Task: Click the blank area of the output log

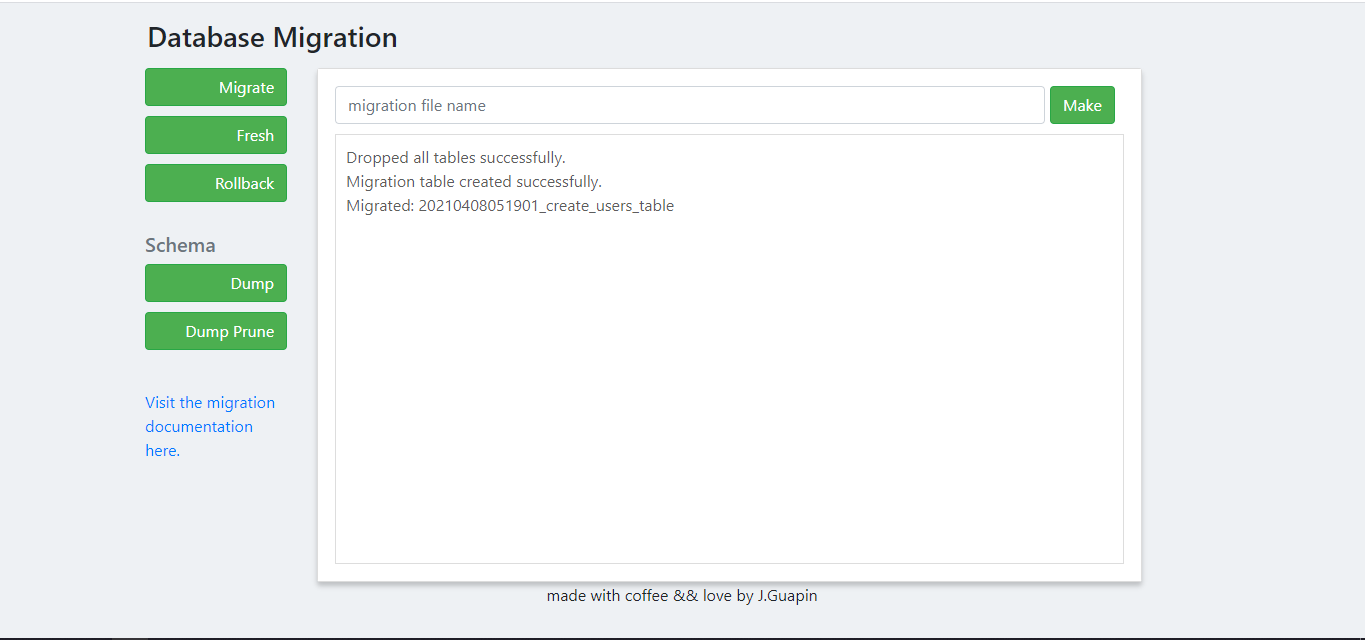Action: pos(729,400)
